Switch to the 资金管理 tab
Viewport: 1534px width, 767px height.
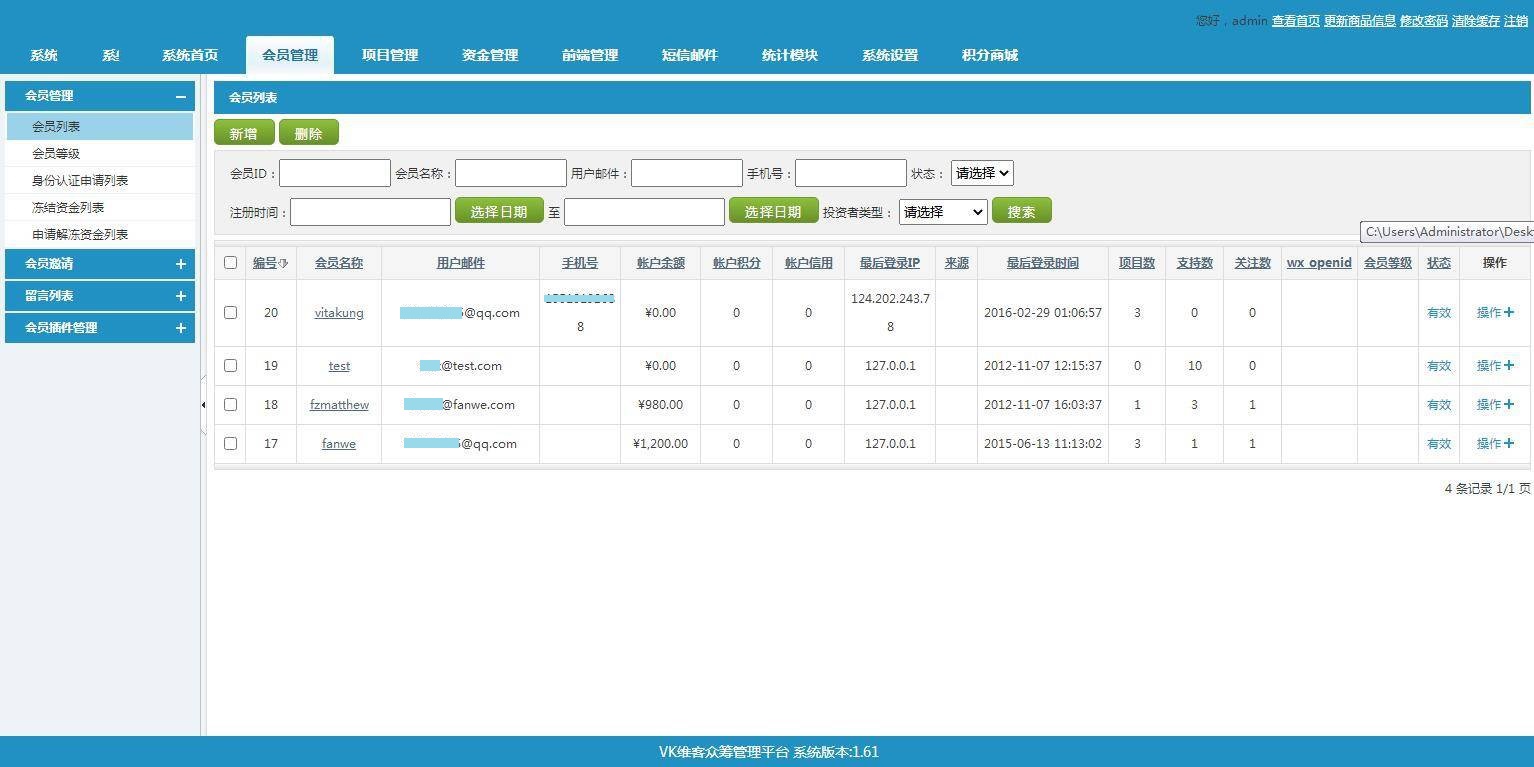490,55
